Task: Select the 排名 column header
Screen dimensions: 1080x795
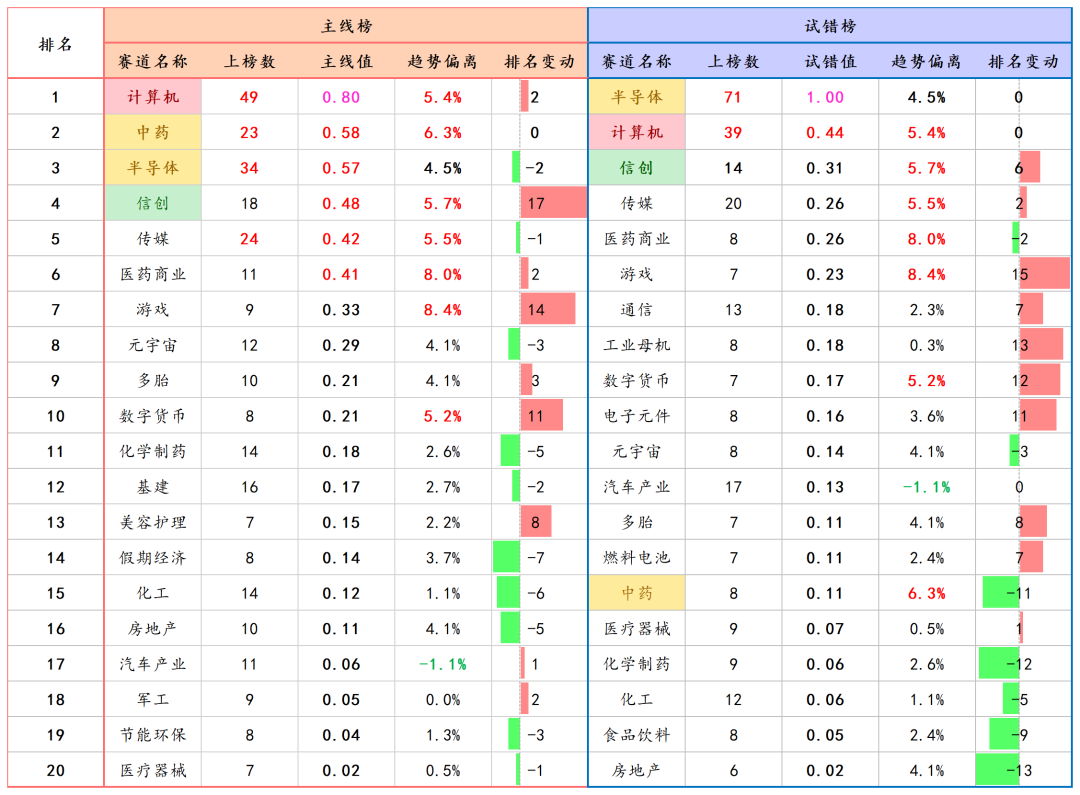Action: pos(55,44)
